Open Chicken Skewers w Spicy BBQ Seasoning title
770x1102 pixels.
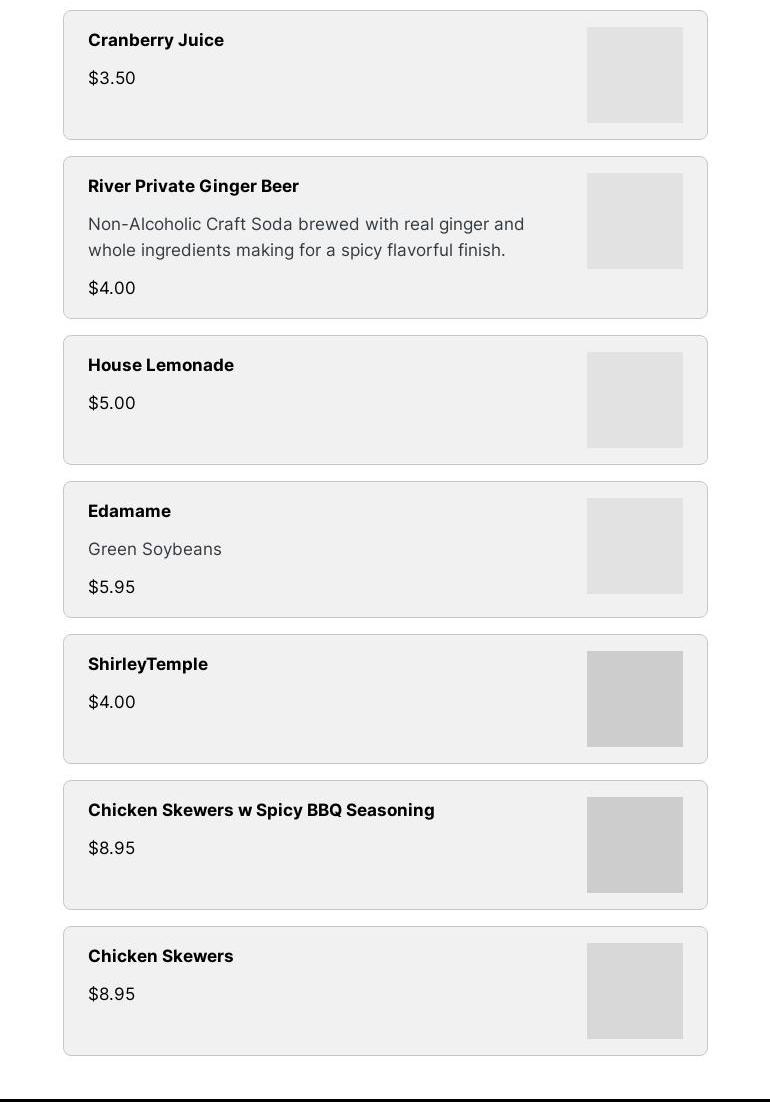pyautogui.click(x=261, y=810)
